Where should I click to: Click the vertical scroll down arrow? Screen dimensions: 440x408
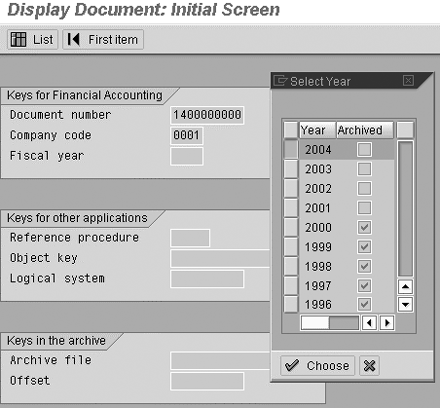tap(405, 304)
